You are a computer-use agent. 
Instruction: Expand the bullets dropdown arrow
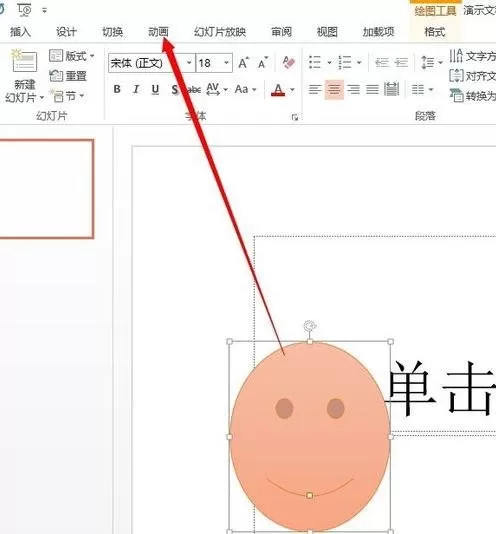[329, 63]
